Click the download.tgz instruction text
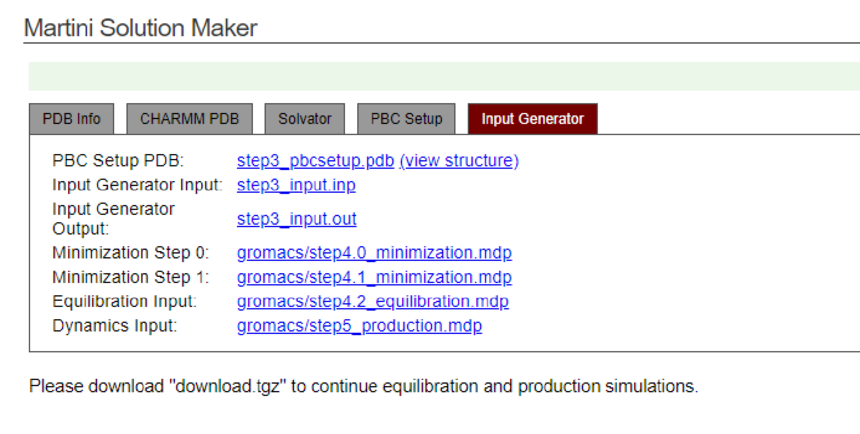860x434 pixels. [363, 386]
